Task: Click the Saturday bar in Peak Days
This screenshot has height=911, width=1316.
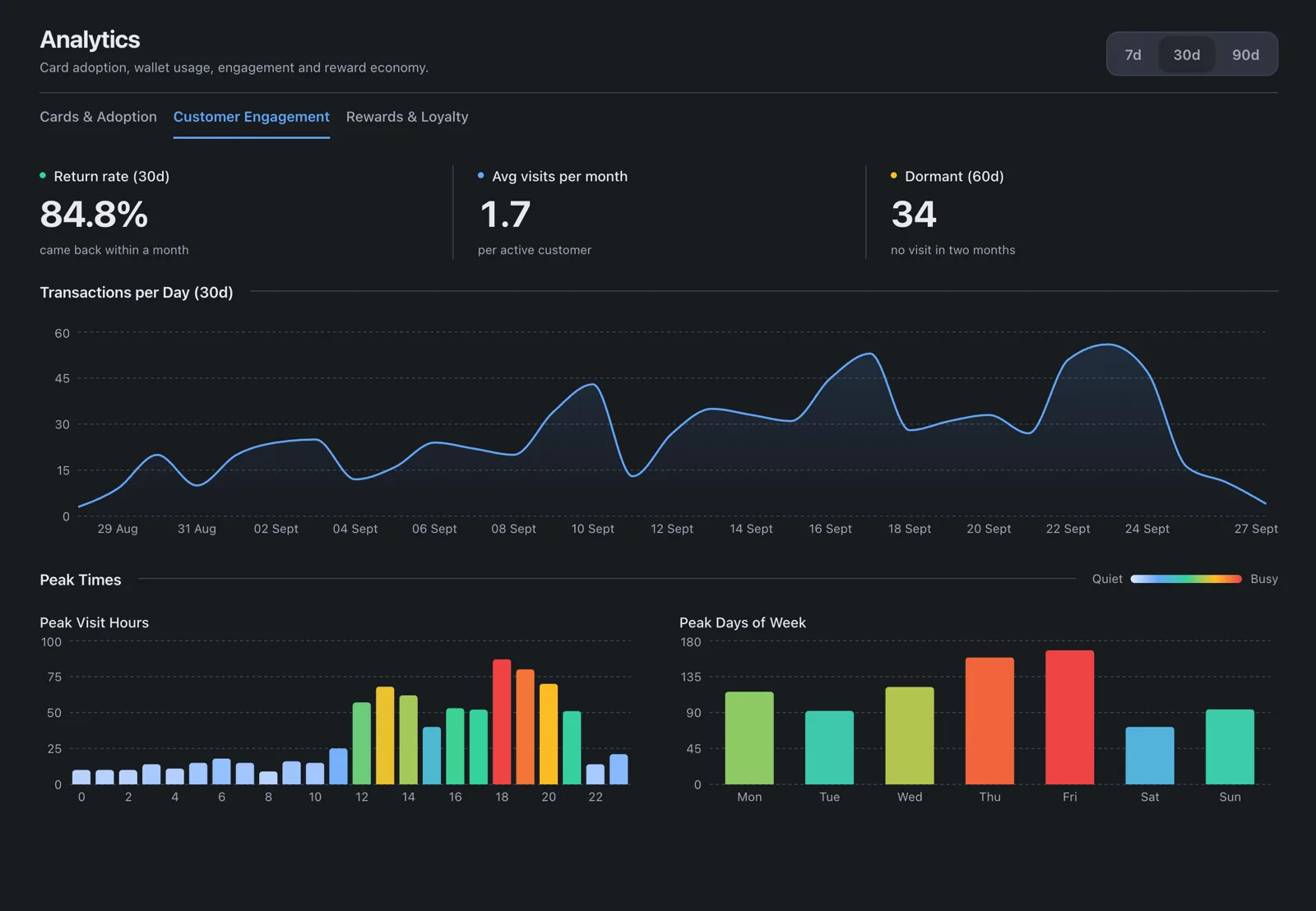Action: (1150, 756)
